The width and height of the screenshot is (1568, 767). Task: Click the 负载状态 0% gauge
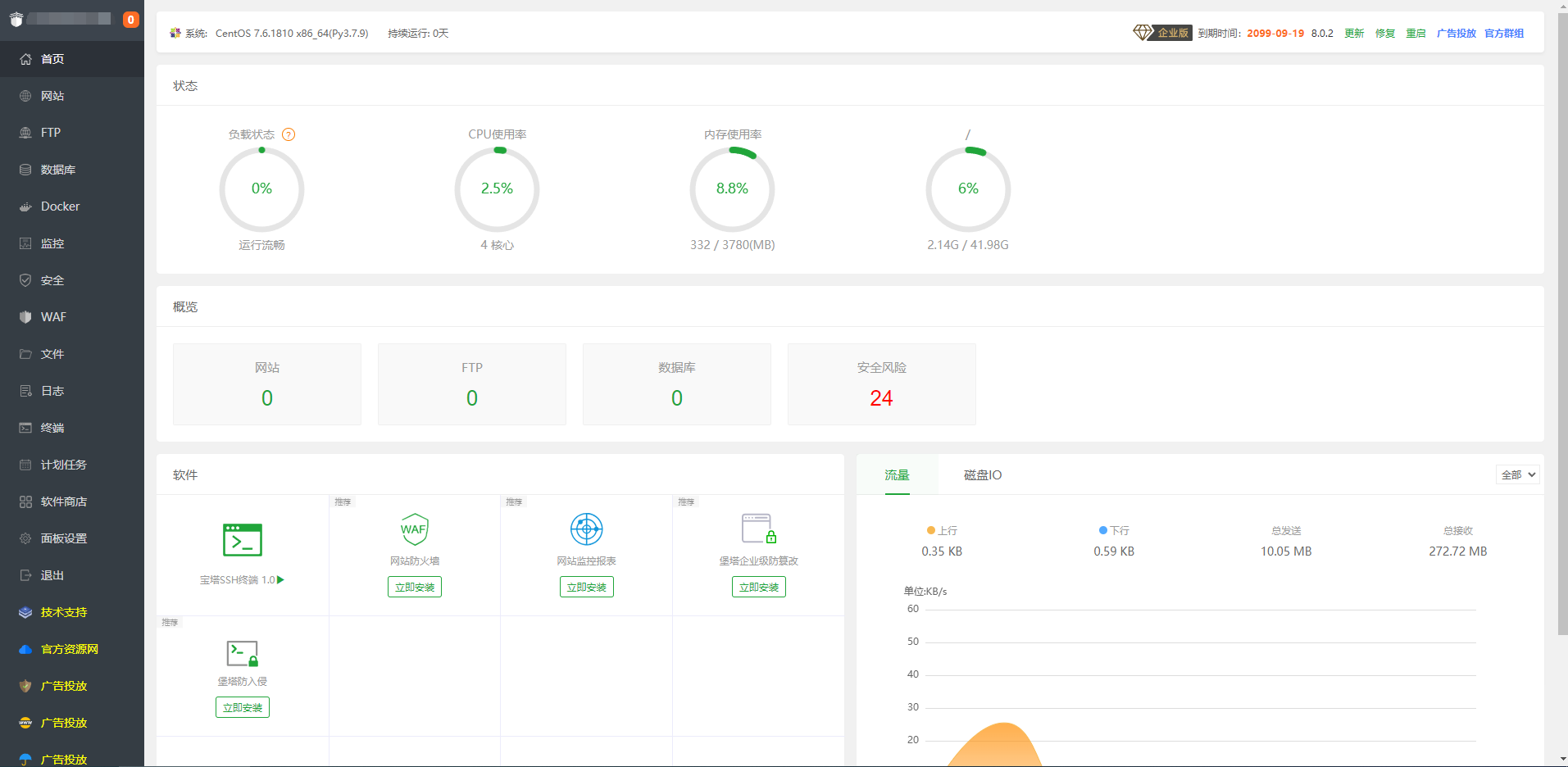pos(261,189)
